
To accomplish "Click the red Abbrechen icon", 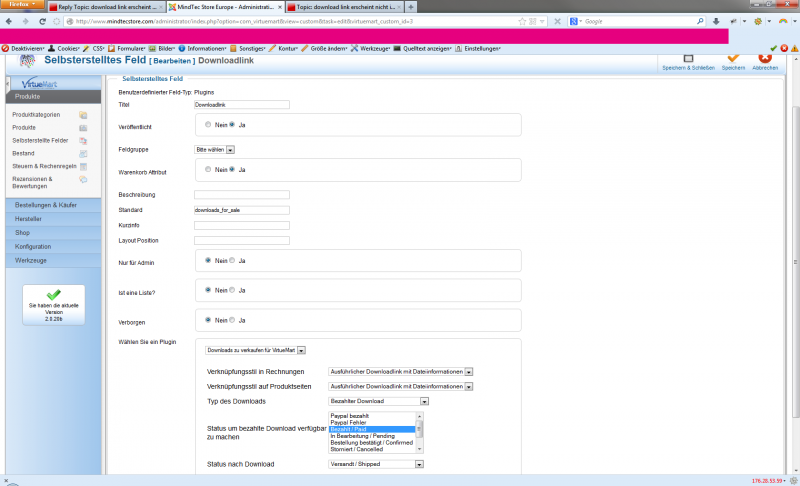I will click(765, 59).
